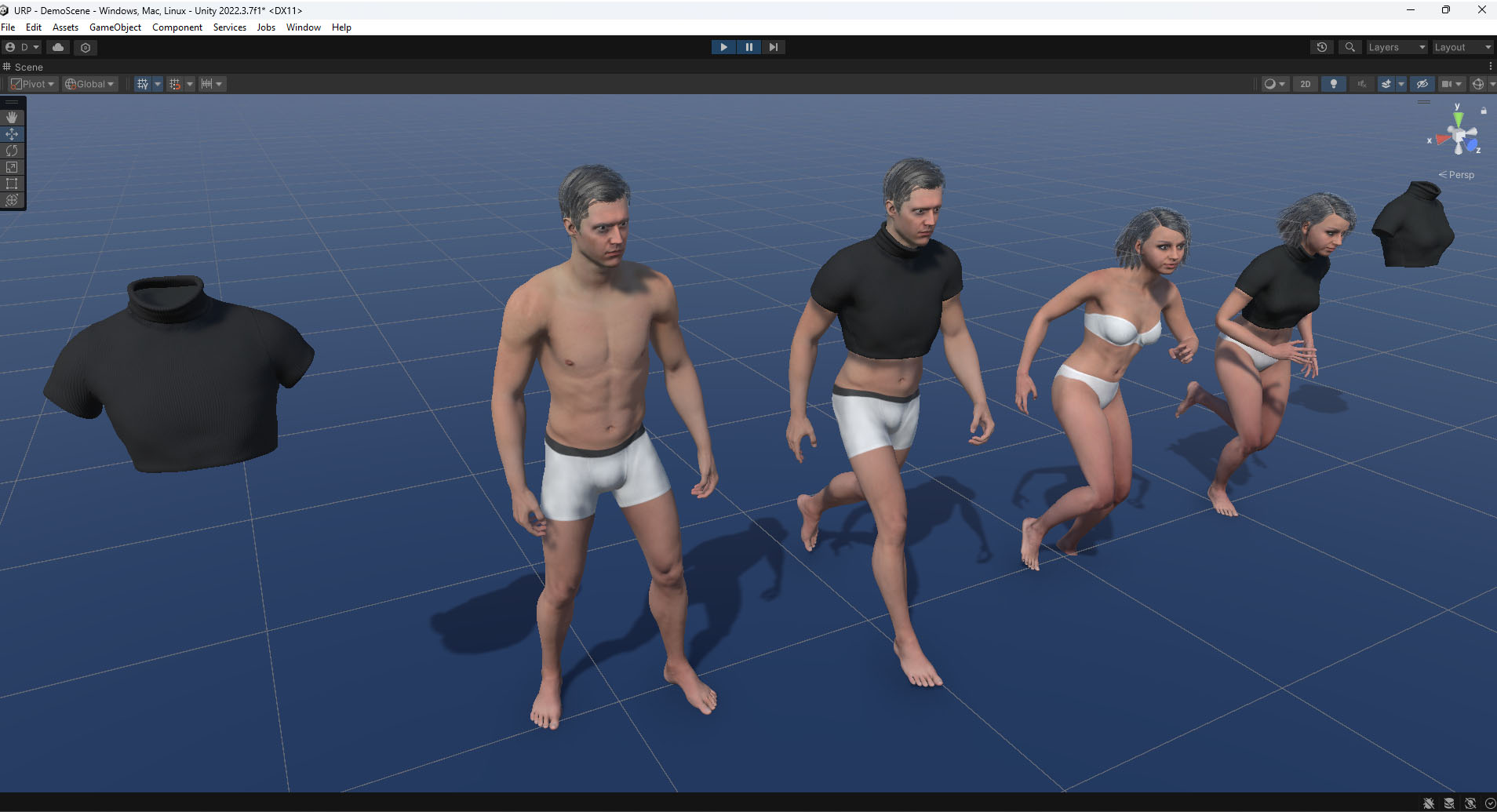This screenshot has height=812, width=1497.
Task: Open the search window from the toolbar
Action: tap(1349, 47)
